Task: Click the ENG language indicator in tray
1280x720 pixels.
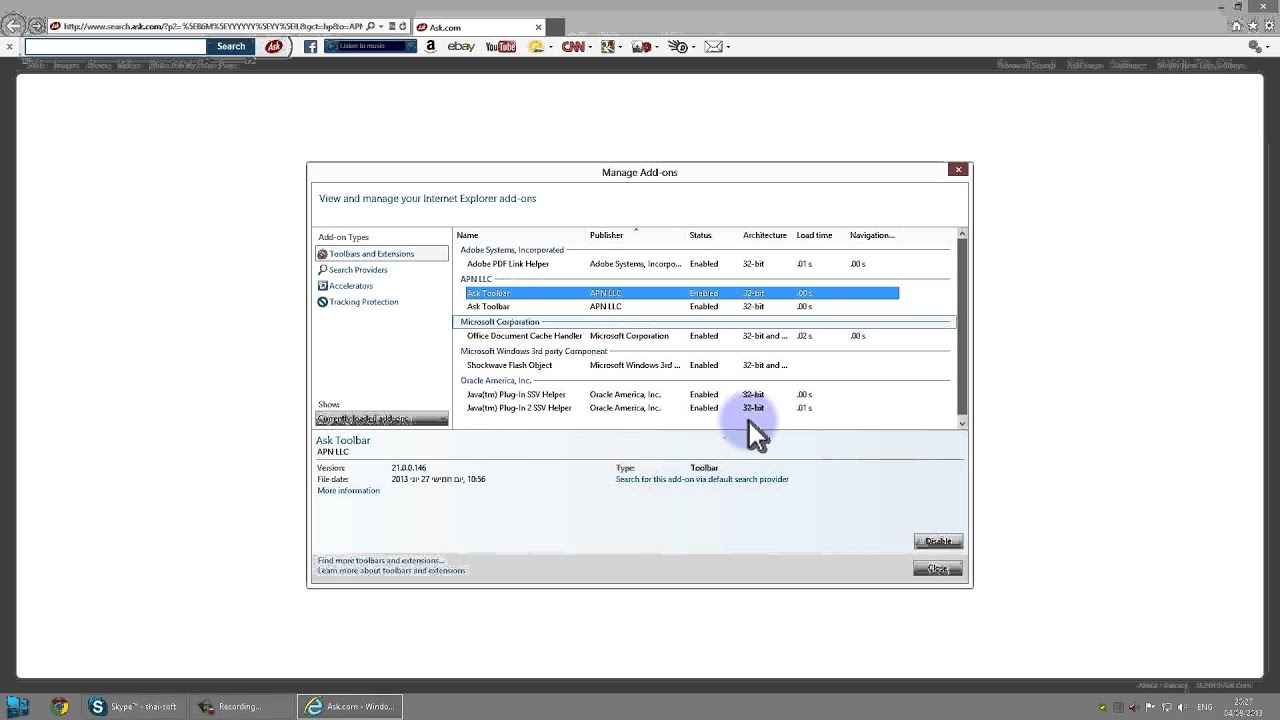Action: pos(1205,707)
